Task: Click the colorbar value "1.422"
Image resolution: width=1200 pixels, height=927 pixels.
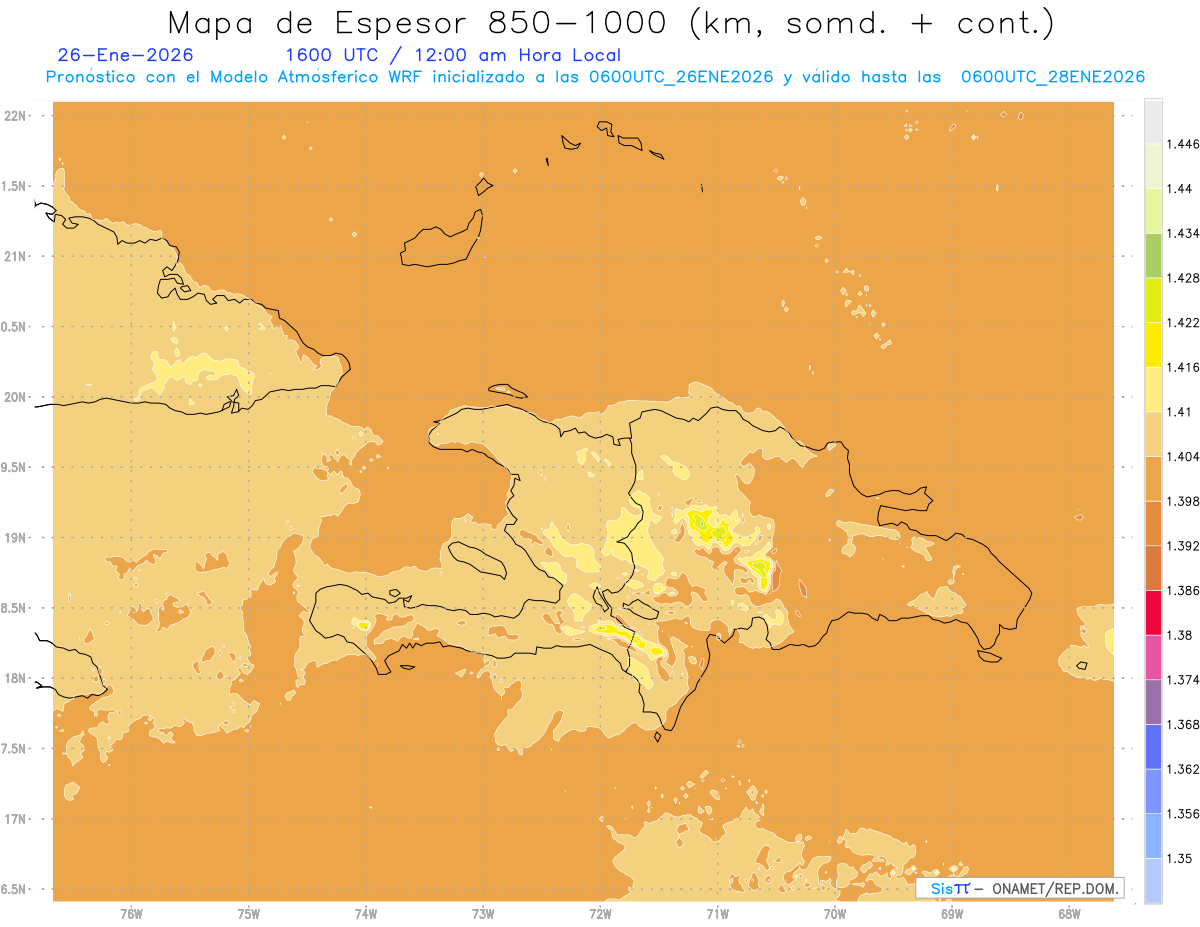Action: [x=1183, y=322]
